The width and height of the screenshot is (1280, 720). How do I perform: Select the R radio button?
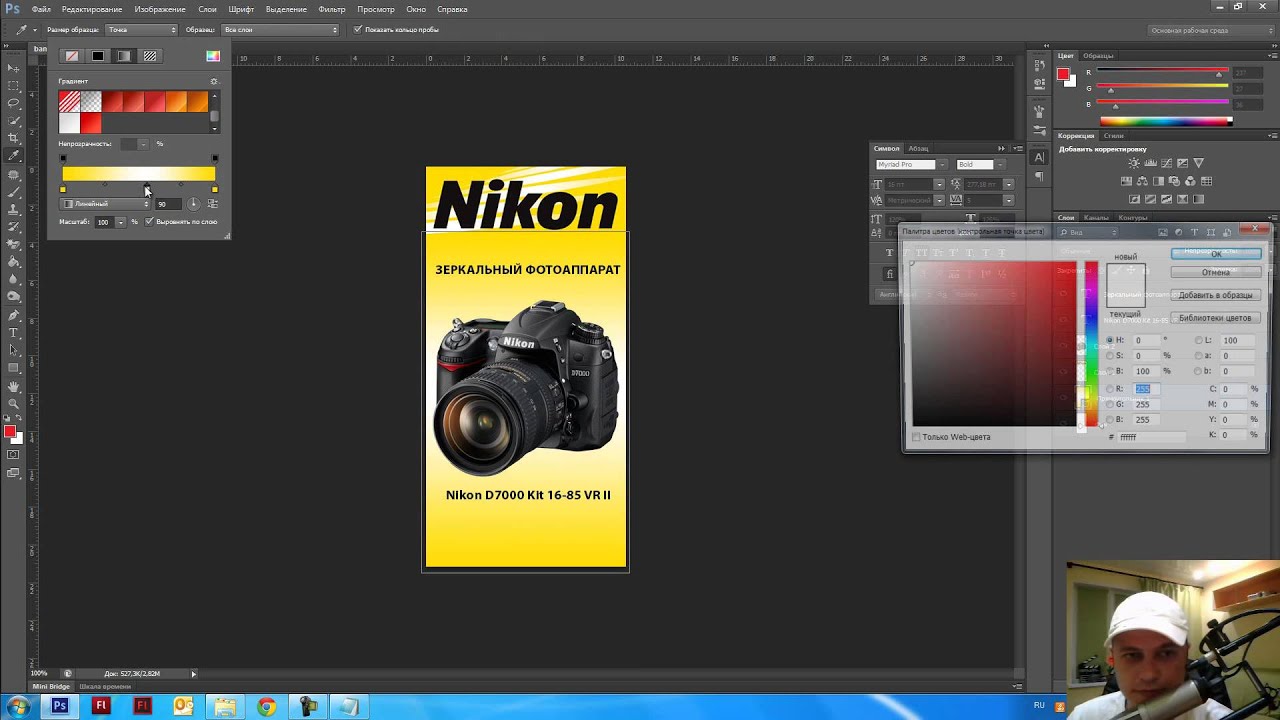click(1109, 389)
